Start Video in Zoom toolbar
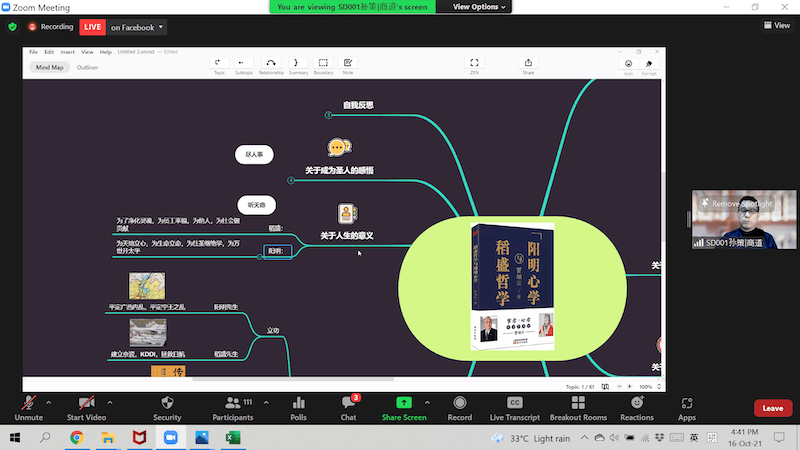Screen dimensions: 800x450 (89, 406)
